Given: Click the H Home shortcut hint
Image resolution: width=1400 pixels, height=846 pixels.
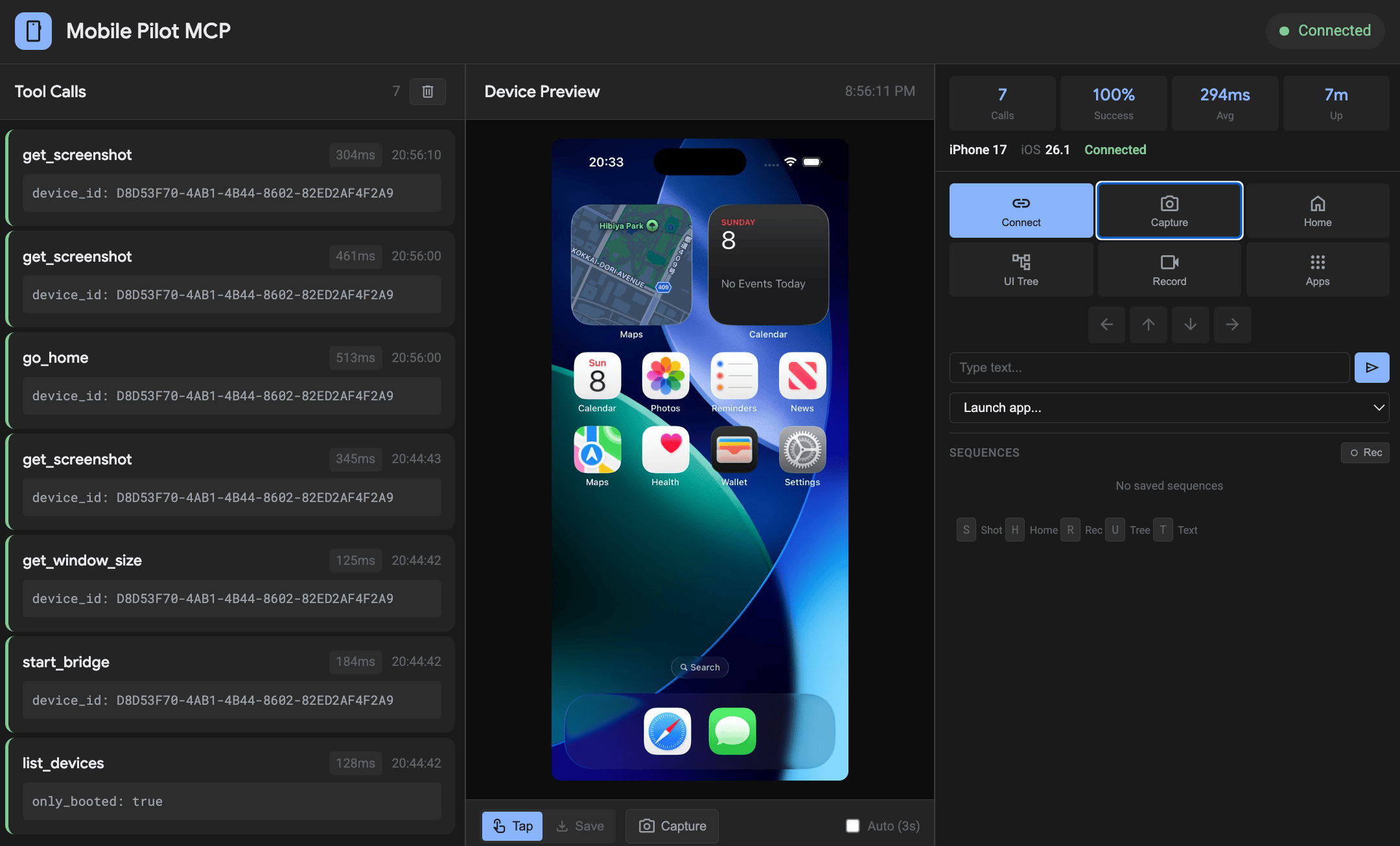Looking at the screenshot, I should coord(1032,530).
